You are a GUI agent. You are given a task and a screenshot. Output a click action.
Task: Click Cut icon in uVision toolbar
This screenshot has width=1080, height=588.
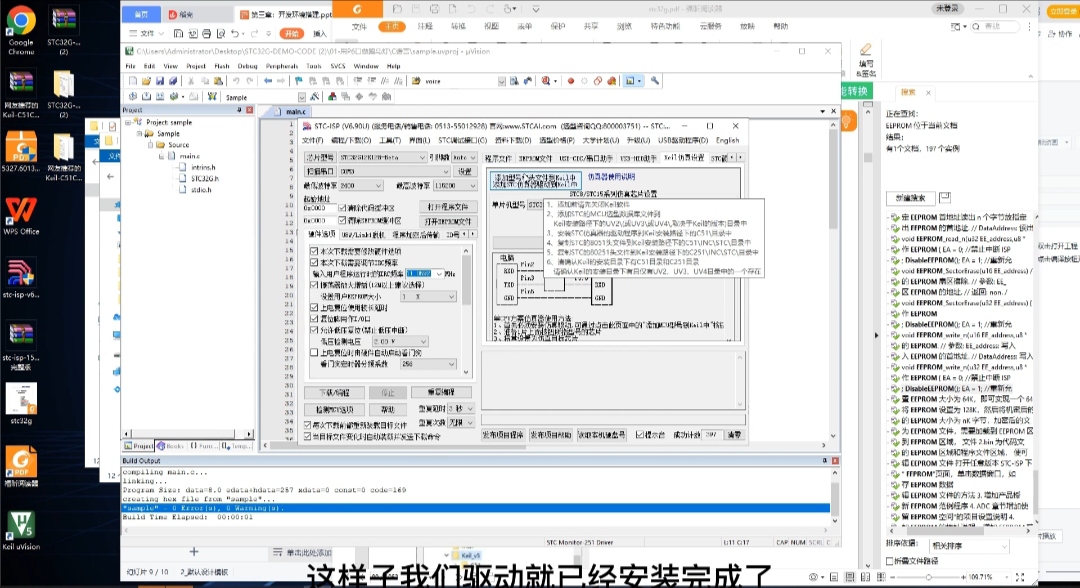(191, 81)
